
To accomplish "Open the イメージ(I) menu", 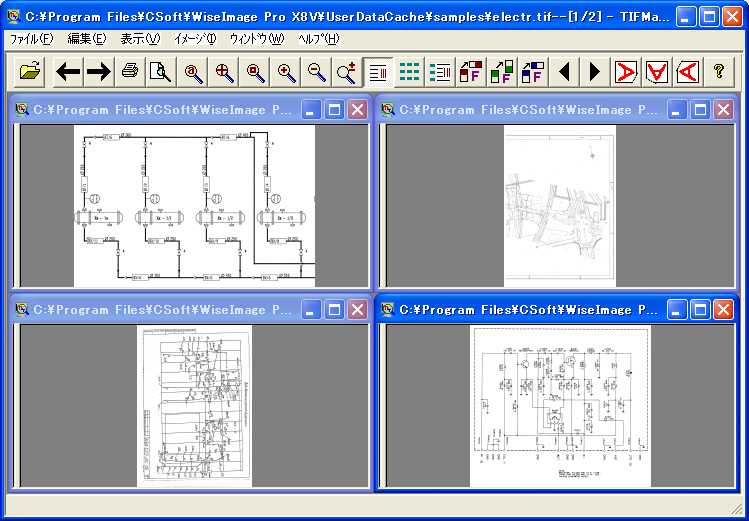I will [194, 39].
